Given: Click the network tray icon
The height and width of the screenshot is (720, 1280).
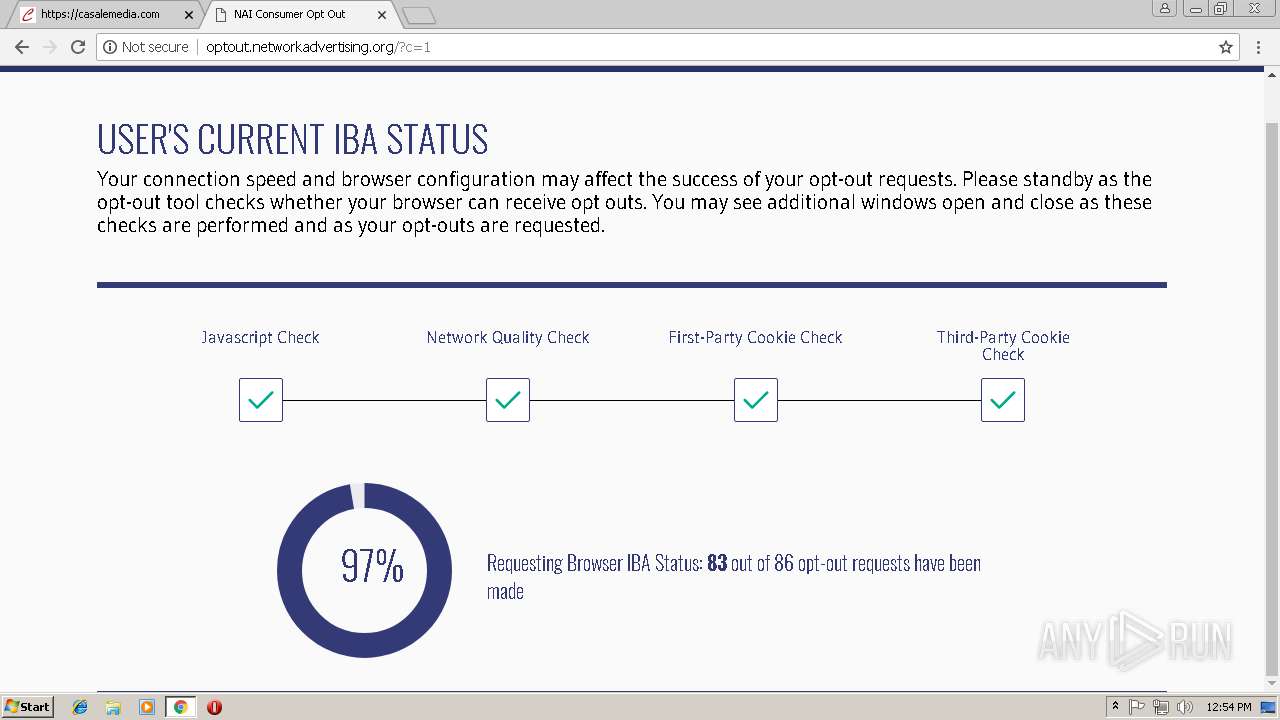Looking at the screenshot, I should [x=1161, y=707].
